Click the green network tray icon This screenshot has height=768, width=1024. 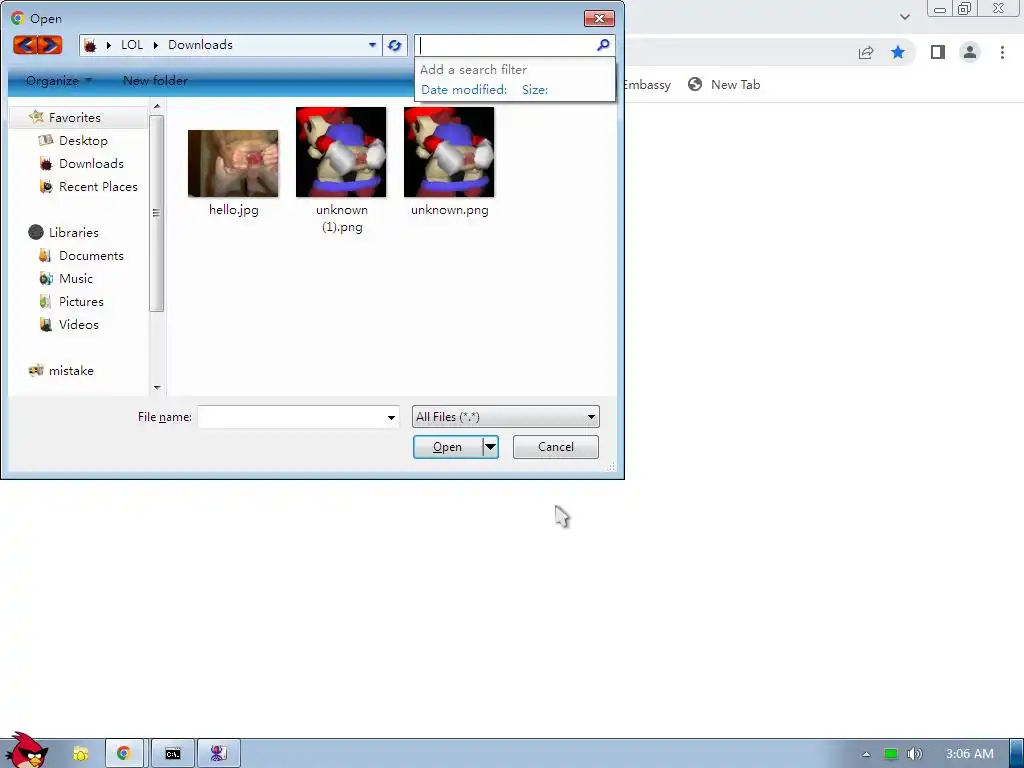(891, 754)
